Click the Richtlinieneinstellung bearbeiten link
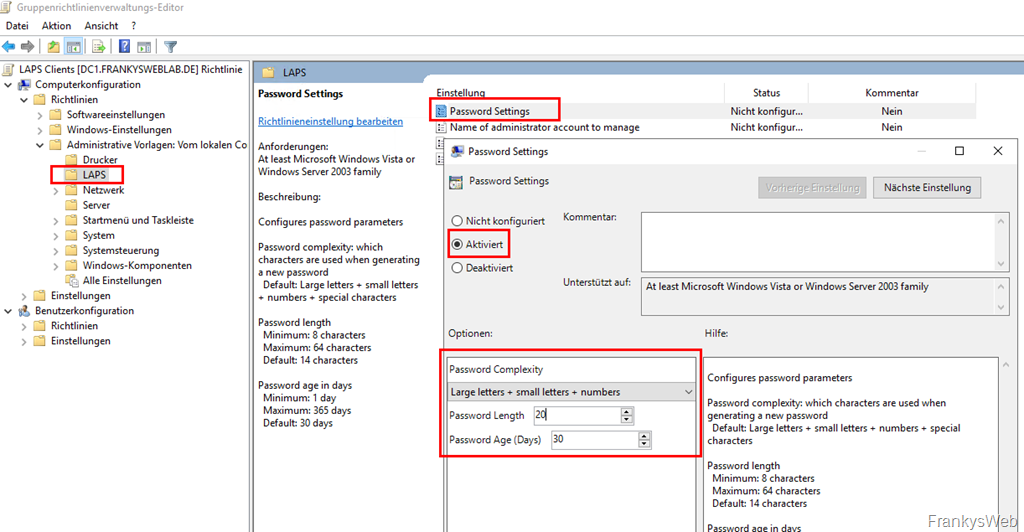Screen dimensions: 1024x532 pyautogui.click(x=330, y=121)
